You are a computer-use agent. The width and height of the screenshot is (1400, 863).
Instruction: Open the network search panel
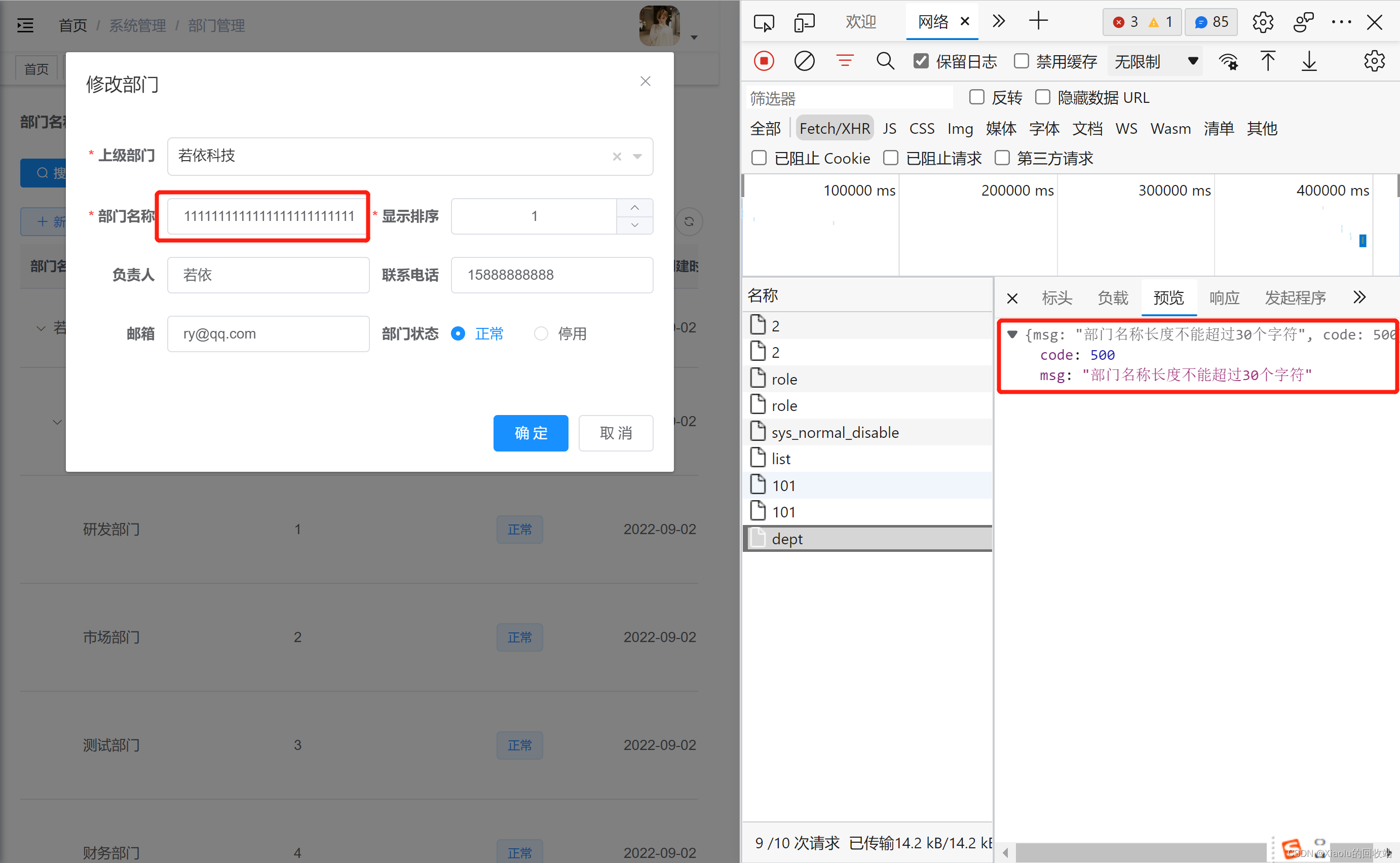click(885, 60)
